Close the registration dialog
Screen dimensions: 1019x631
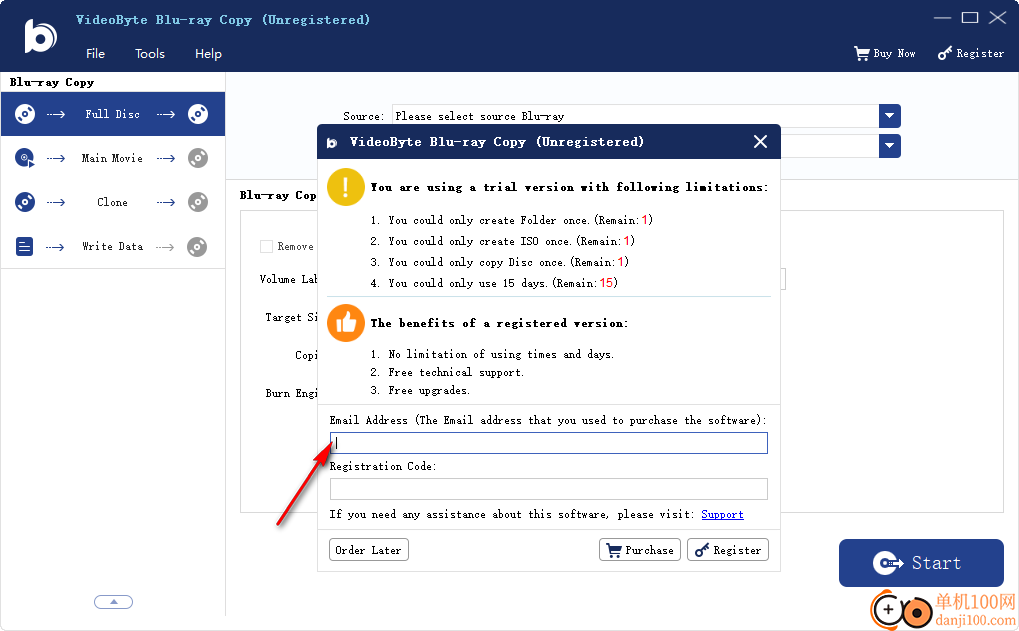[760, 142]
